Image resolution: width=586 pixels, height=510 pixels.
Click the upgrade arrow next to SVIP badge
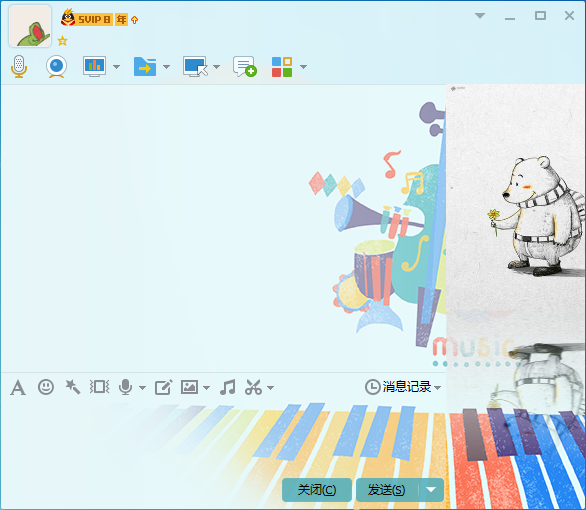coord(135,20)
